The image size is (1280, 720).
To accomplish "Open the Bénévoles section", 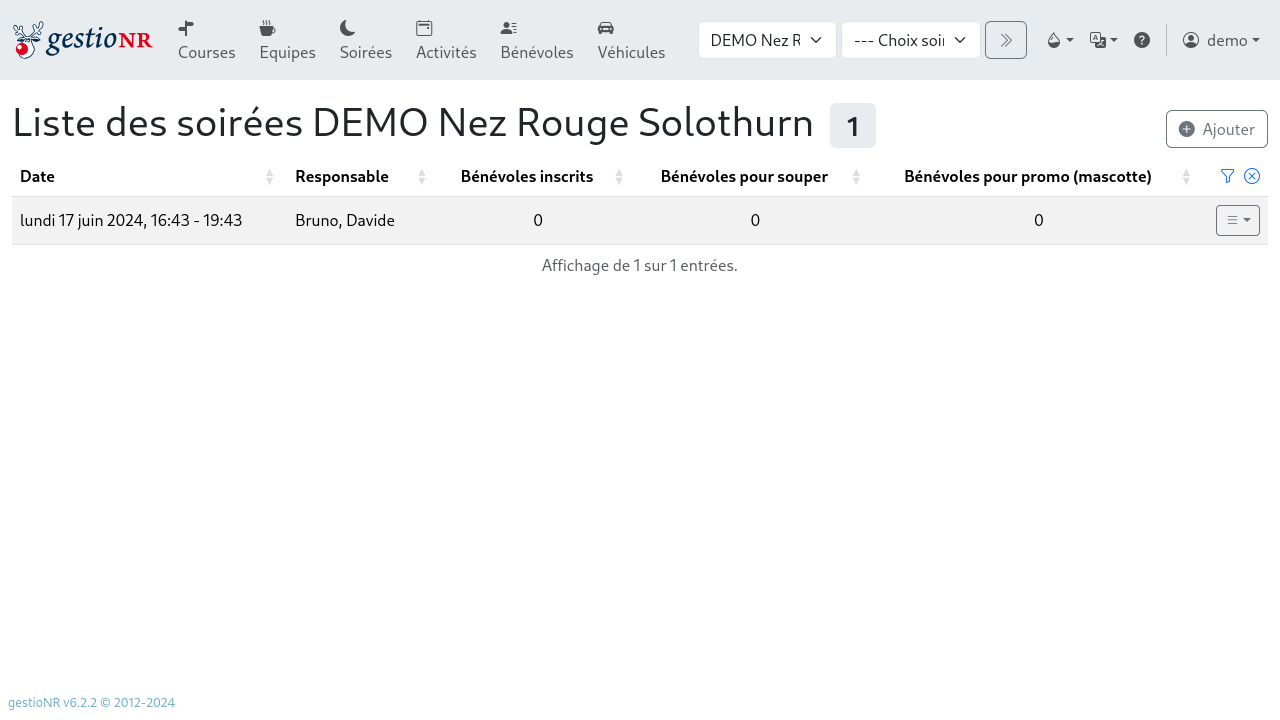I will (536, 40).
